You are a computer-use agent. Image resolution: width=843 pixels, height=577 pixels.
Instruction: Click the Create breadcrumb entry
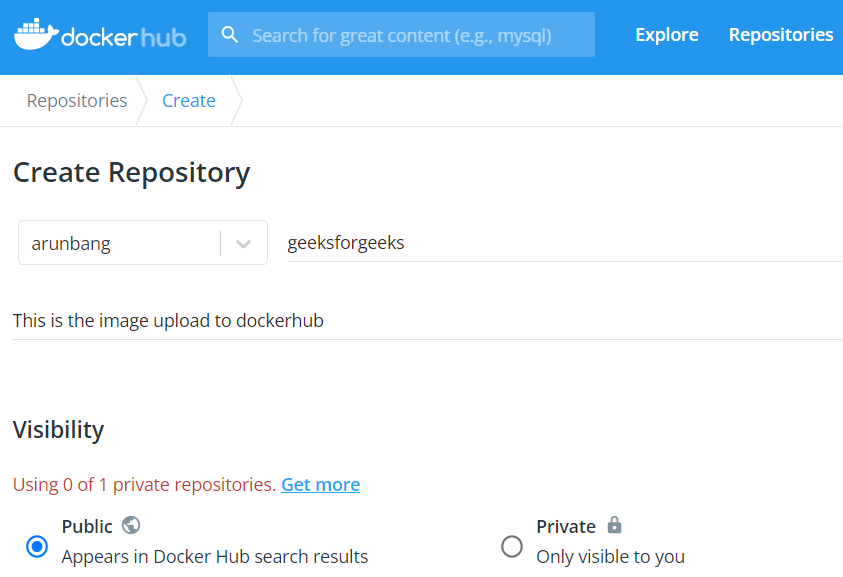[x=189, y=100]
